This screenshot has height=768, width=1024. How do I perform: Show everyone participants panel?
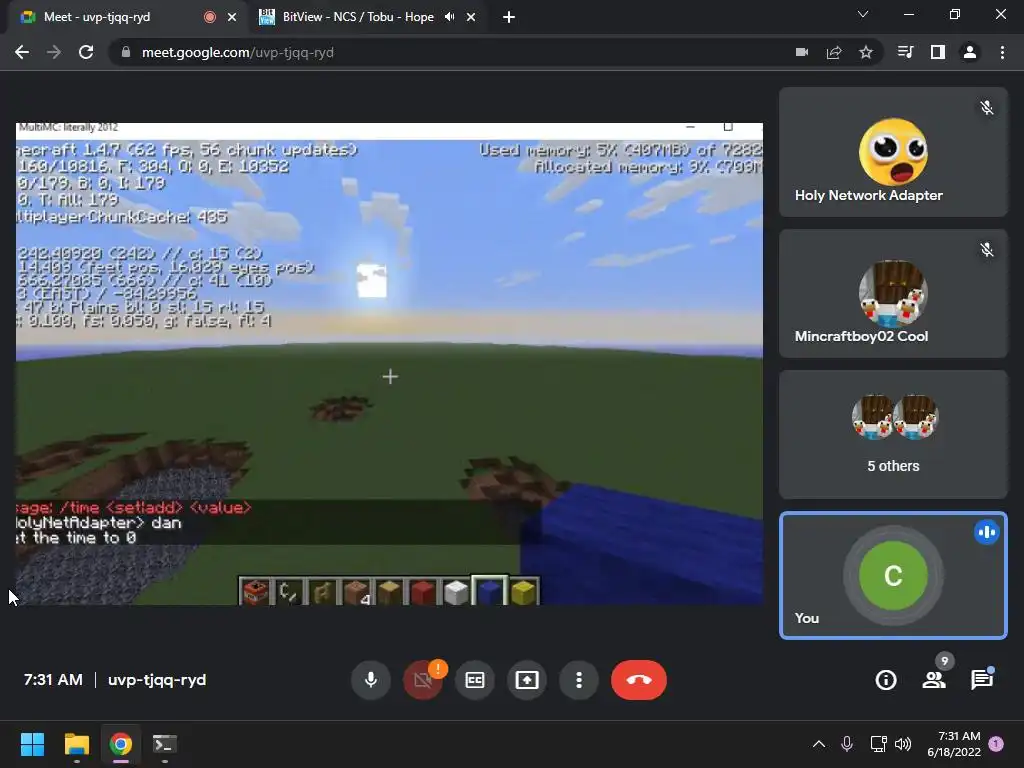click(x=934, y=680)
